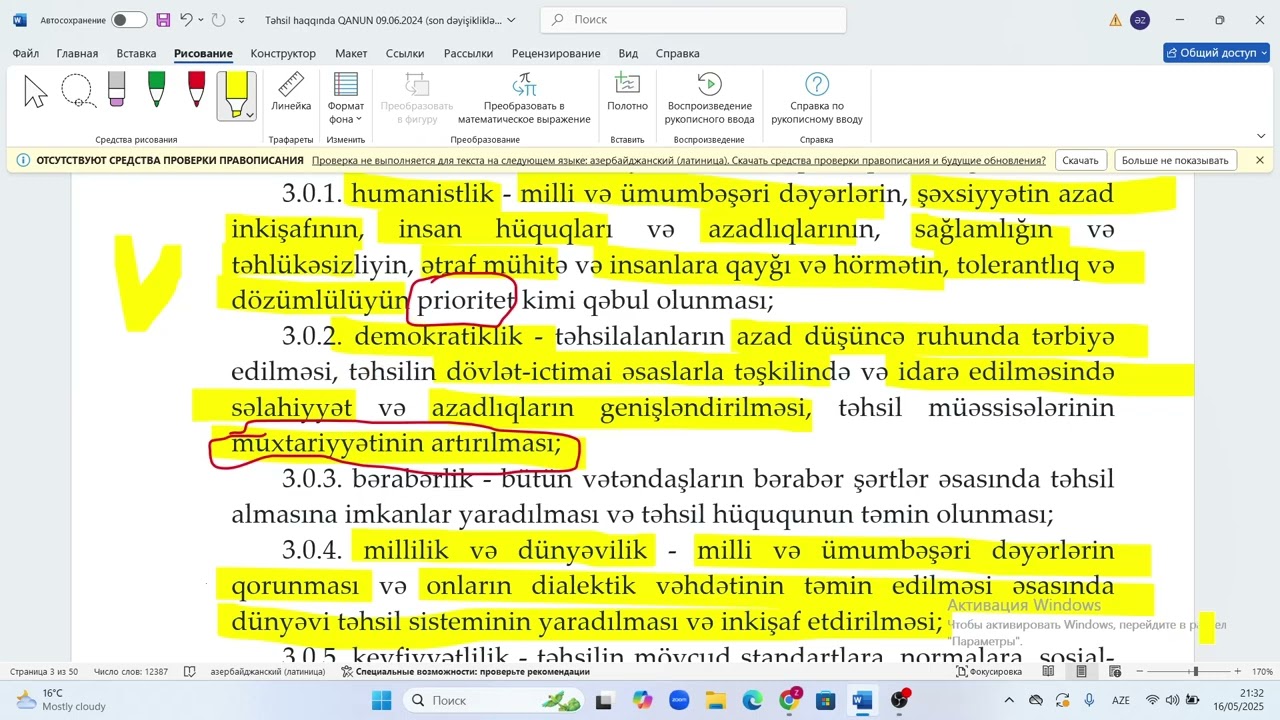Dismiss the spellcheck notification bar
1280x720 pixels.
tap(1260, 160)
